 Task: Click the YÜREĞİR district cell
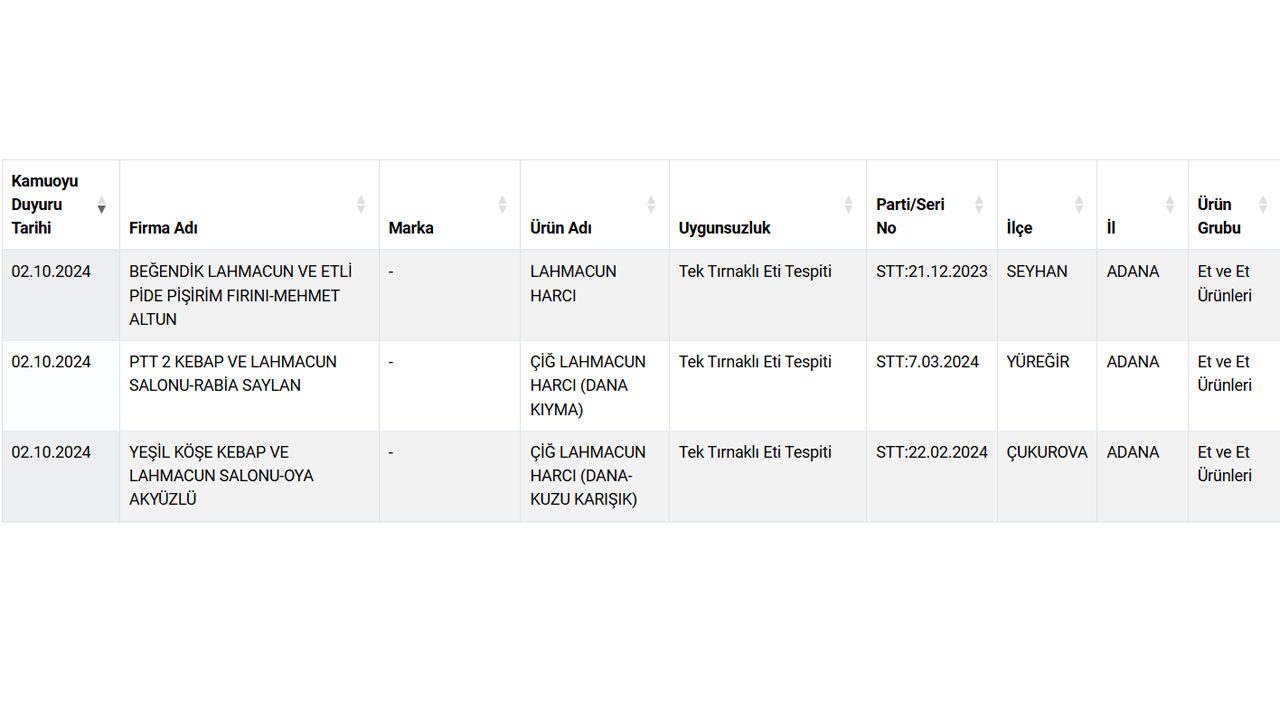[1038, 361]
